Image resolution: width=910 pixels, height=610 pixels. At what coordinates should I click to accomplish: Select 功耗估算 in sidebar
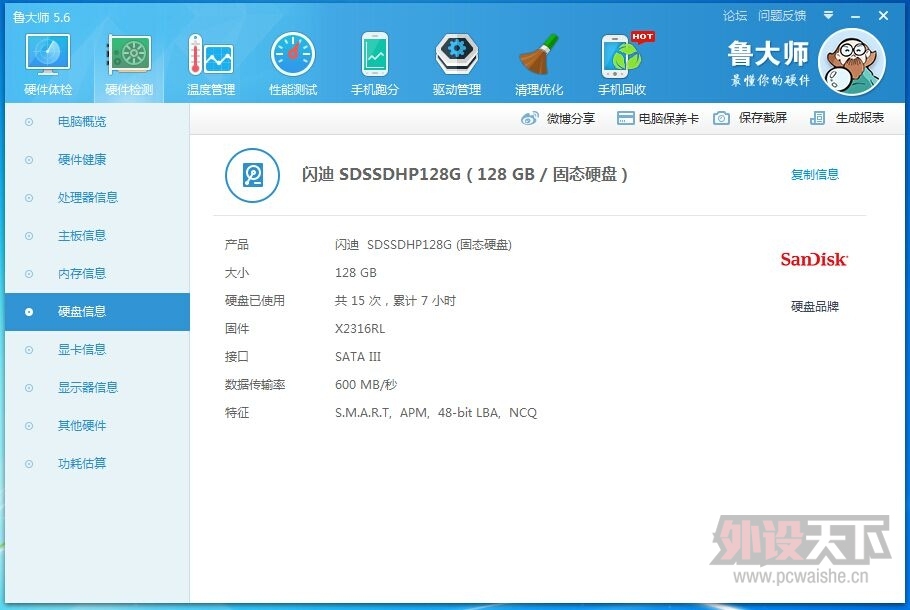(97, 464)
